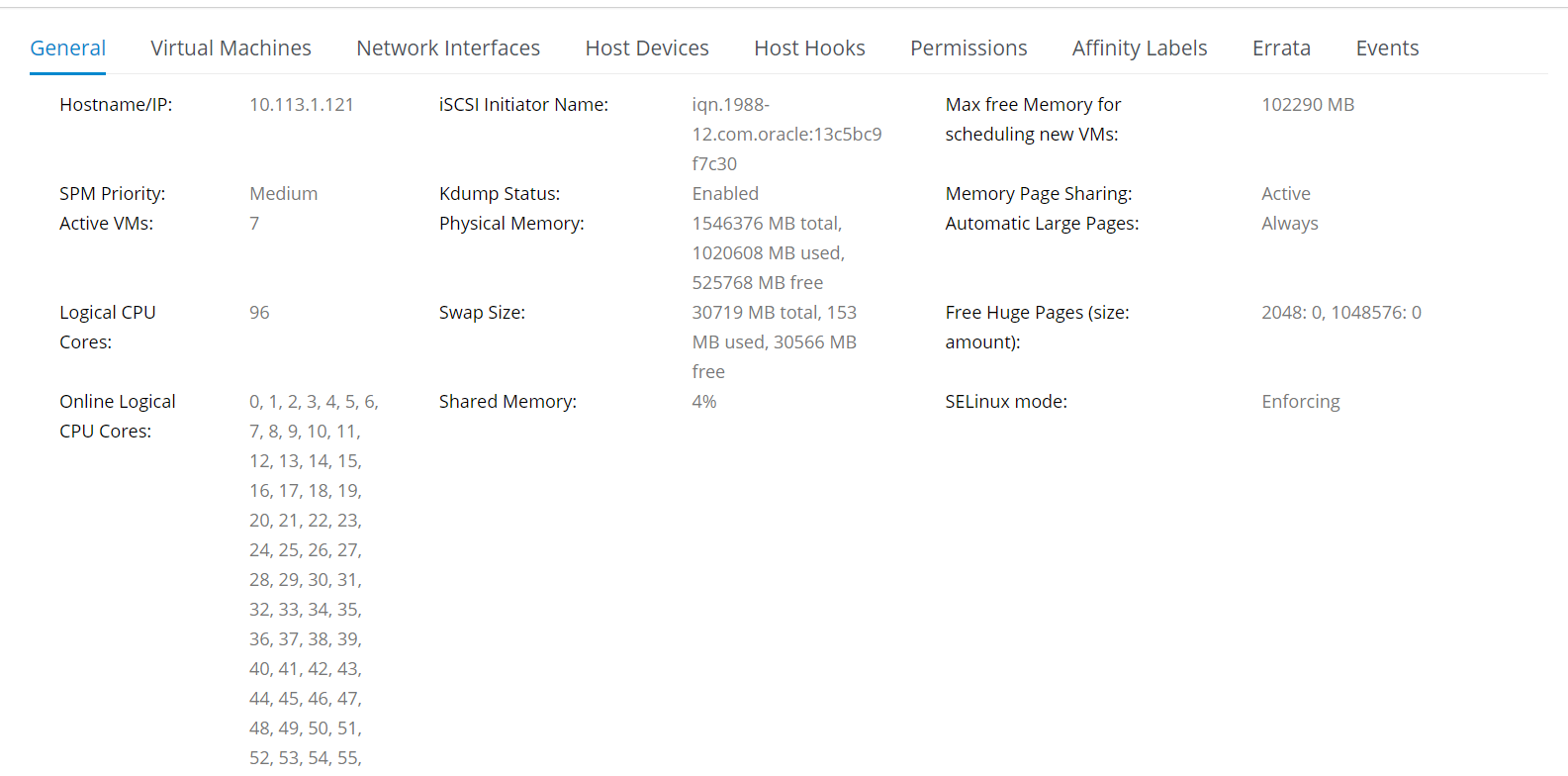Viewport: 1568px width, 776px height.
Task: Click the SPM Priority Medium value
Action: pos(283,194)
